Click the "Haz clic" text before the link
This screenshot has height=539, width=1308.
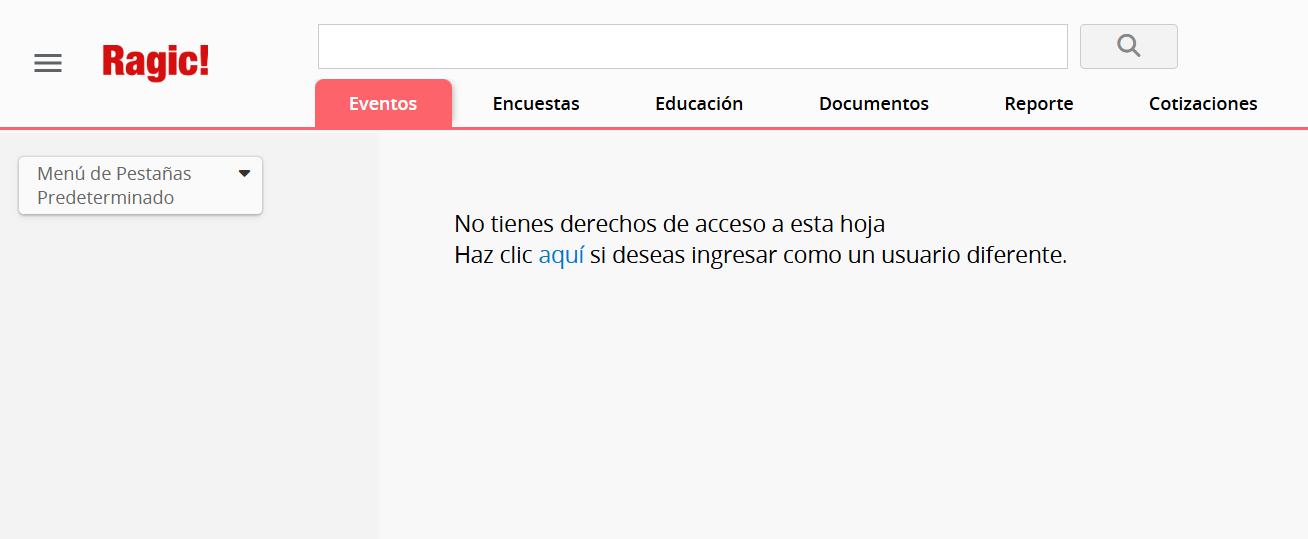[x=493, y=255]
